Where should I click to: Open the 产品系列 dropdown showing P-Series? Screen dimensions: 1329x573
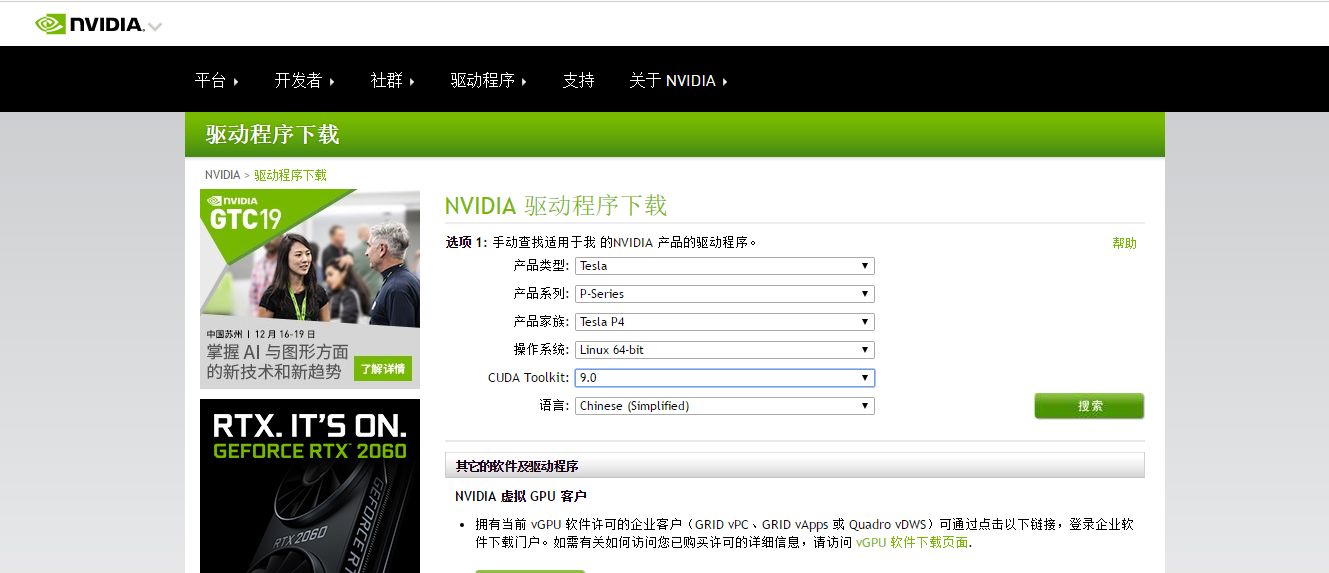(725, 294)
